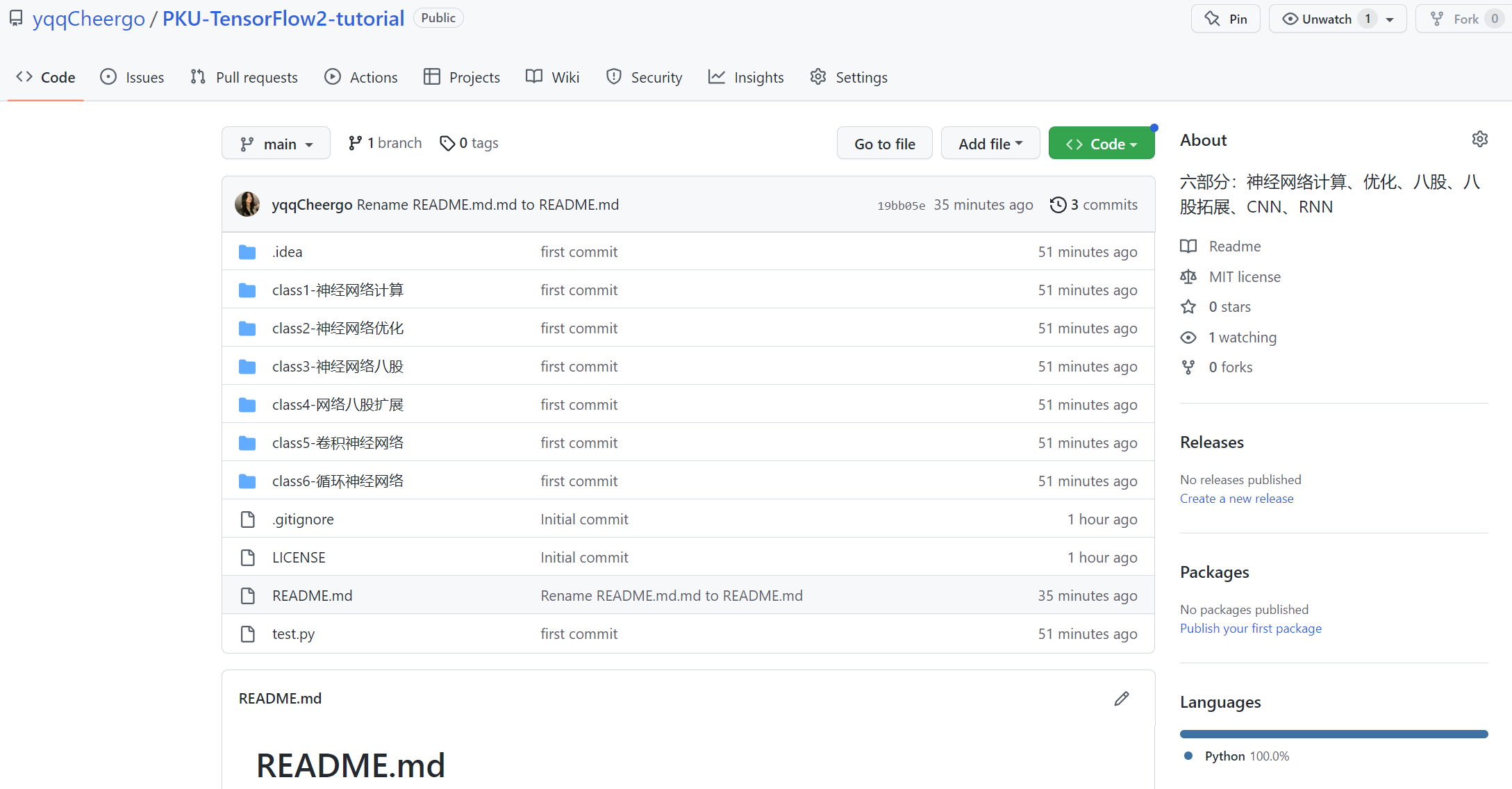The width and height of the screenshot is (1512, 789).
Task: Open the Projects tab
Action: pos(462,77)
